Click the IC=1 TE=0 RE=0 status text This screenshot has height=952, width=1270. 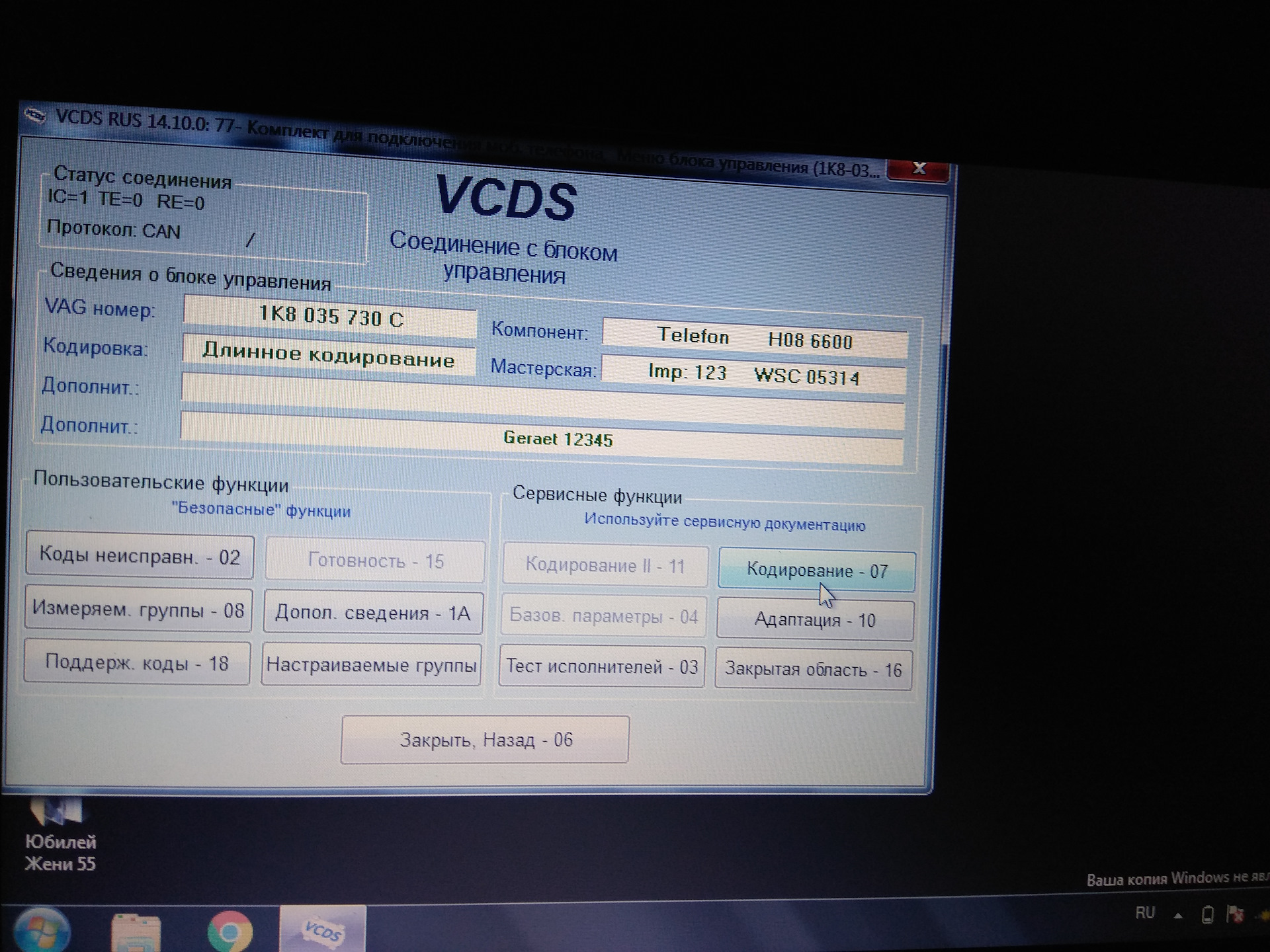tap(126, 199)
